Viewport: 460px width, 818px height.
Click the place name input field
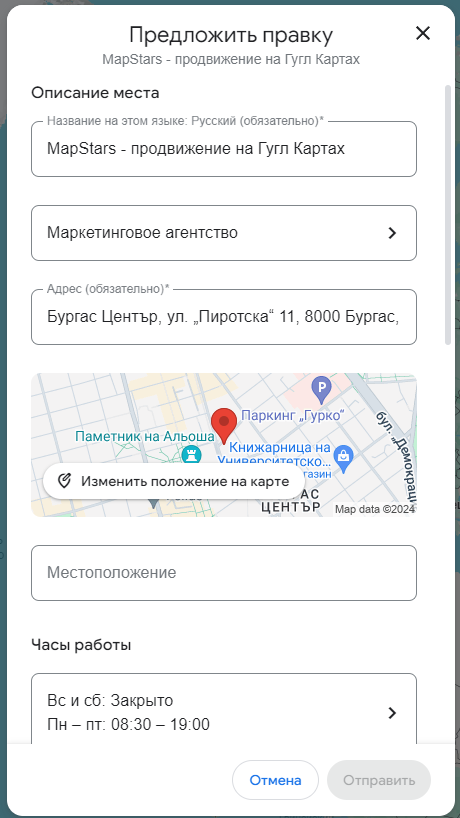[x=224, y=149]
